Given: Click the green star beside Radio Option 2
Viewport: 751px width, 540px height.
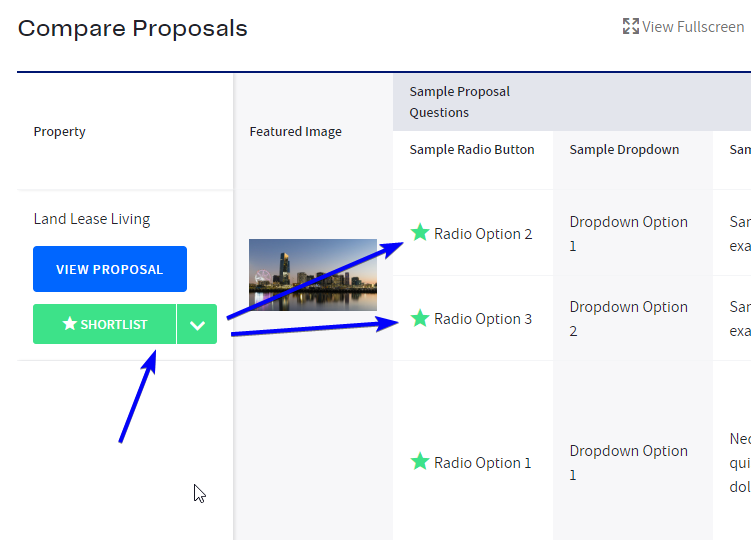Looking at the screenshot, I should pos(420,233).
